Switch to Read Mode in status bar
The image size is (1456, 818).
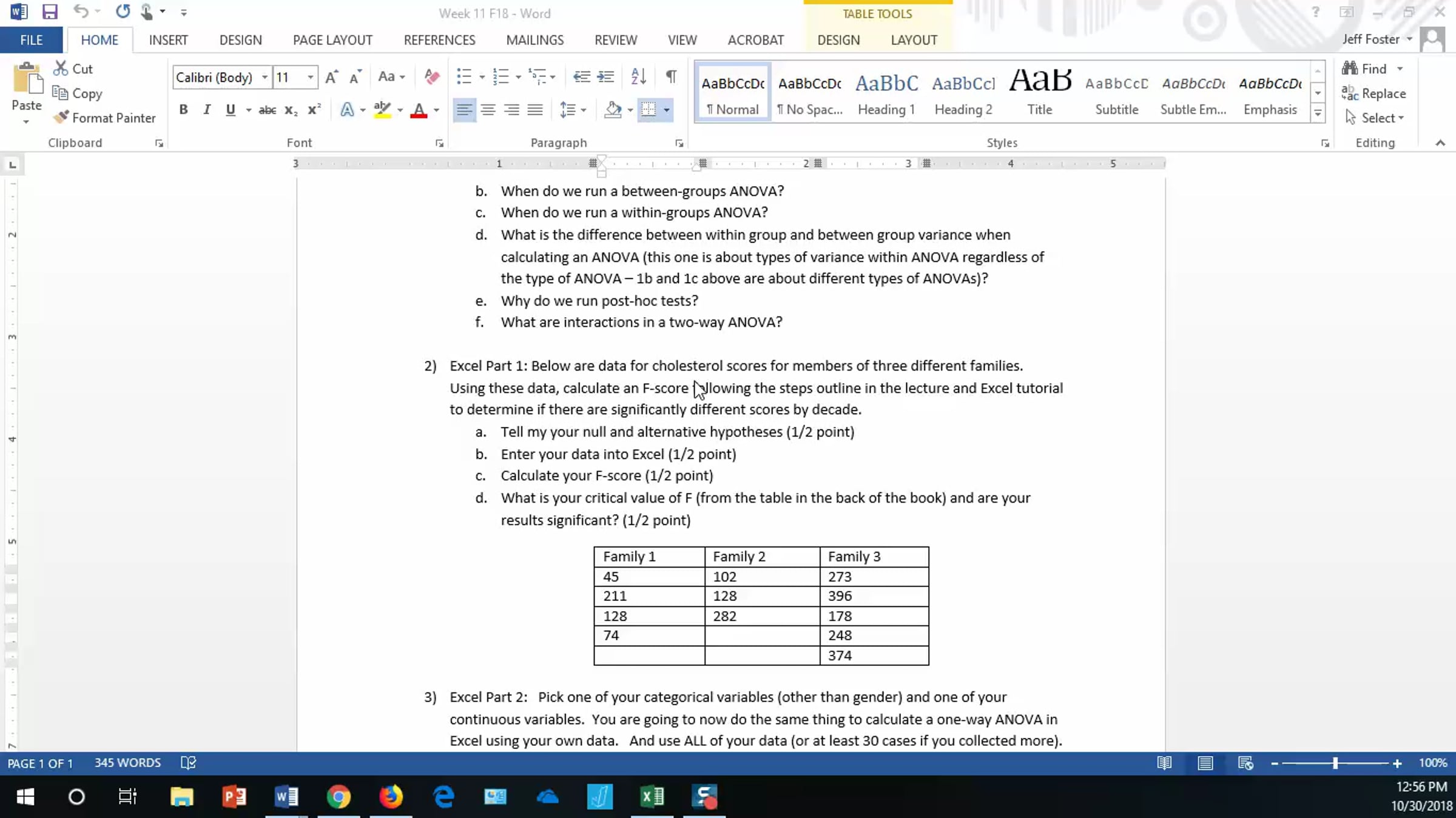[x=1164, y=763]
